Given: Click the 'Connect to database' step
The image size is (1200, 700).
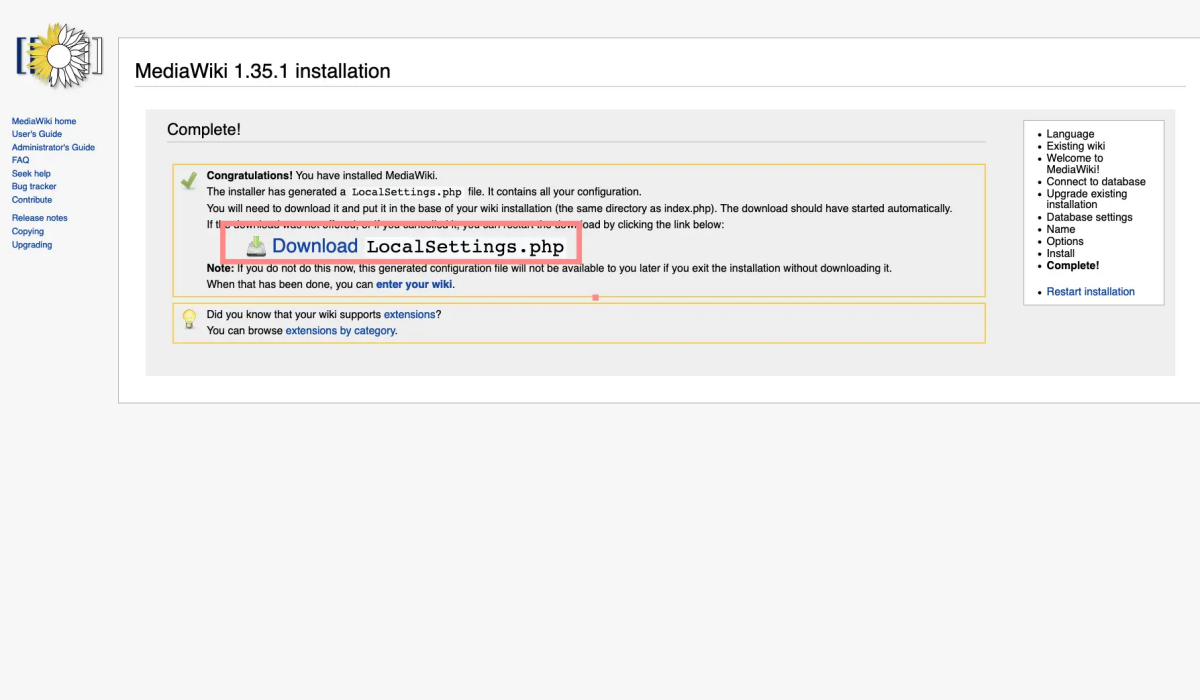Looking at the screenshot, I should 1096,182.
